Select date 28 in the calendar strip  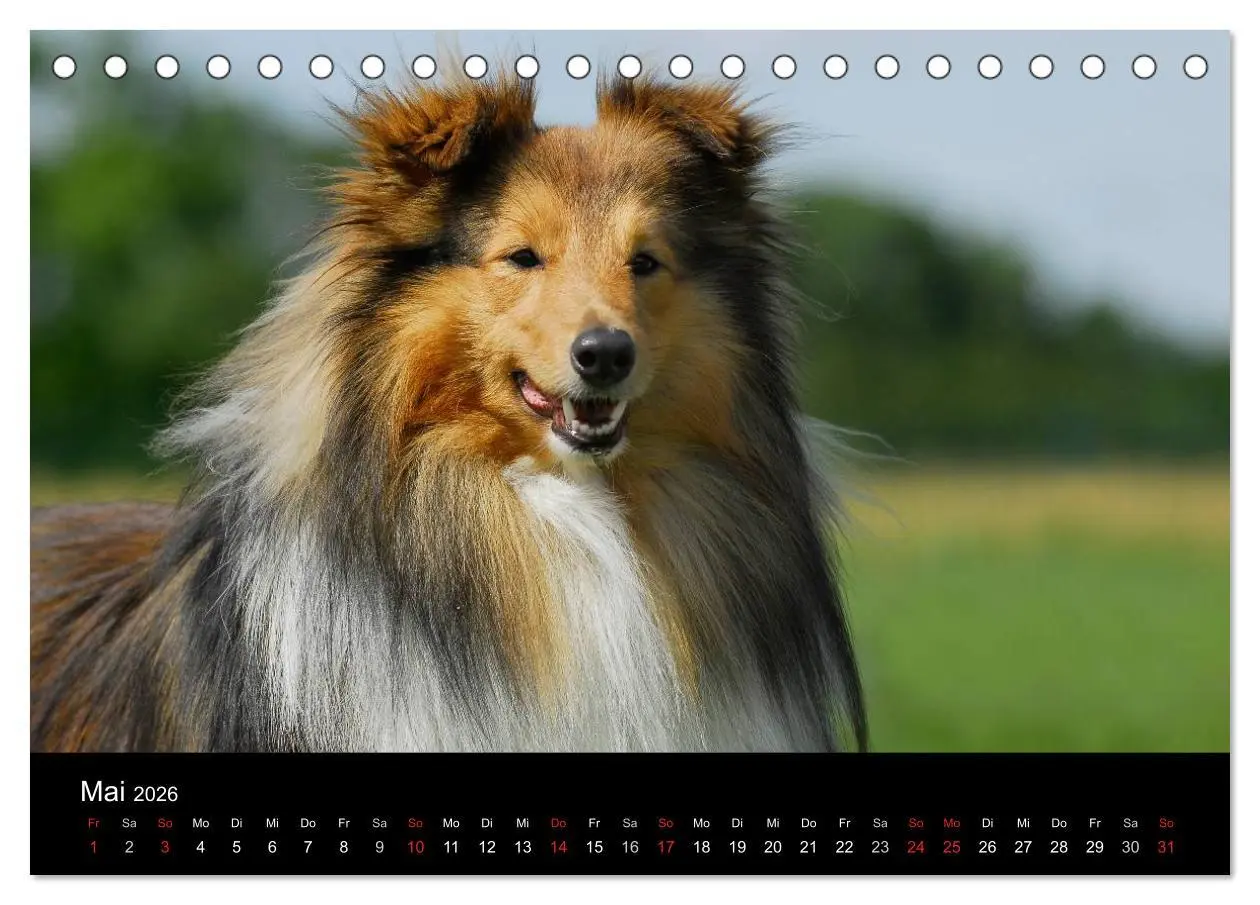[x=1059, y=847]
